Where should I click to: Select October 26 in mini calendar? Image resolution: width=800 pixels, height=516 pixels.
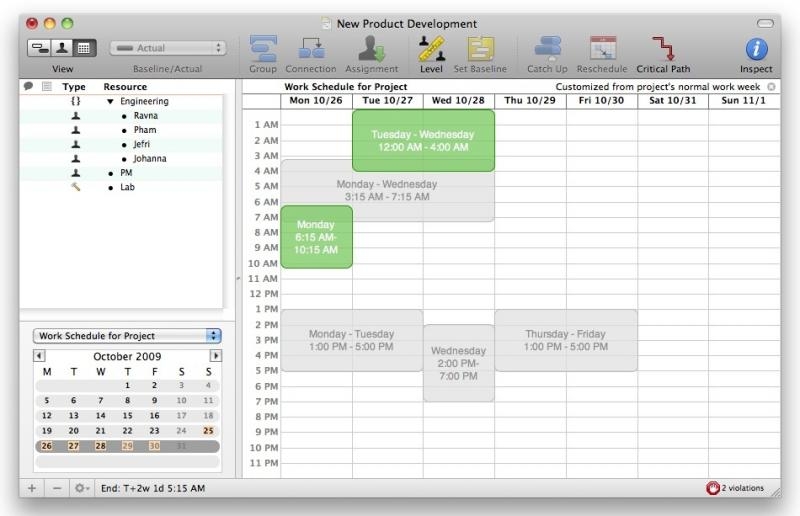(46, 446)
